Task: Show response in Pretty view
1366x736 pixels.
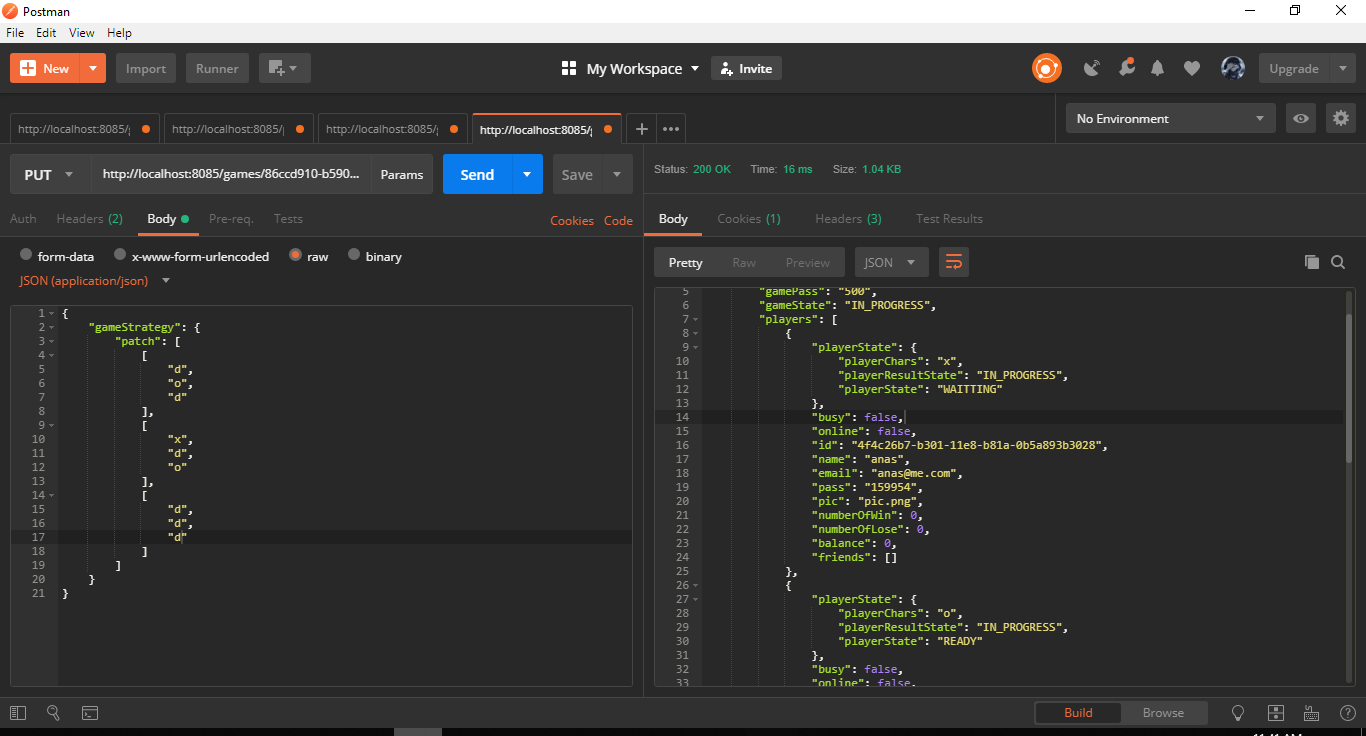Action: (x=686, y=262)
